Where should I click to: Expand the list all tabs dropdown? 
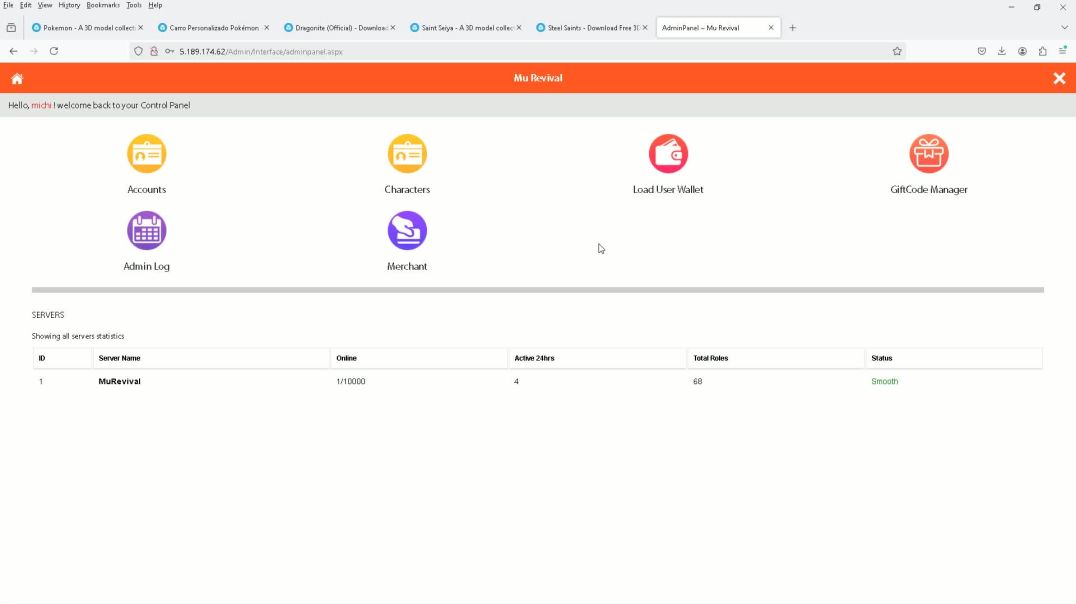(x=1064, y=28)
